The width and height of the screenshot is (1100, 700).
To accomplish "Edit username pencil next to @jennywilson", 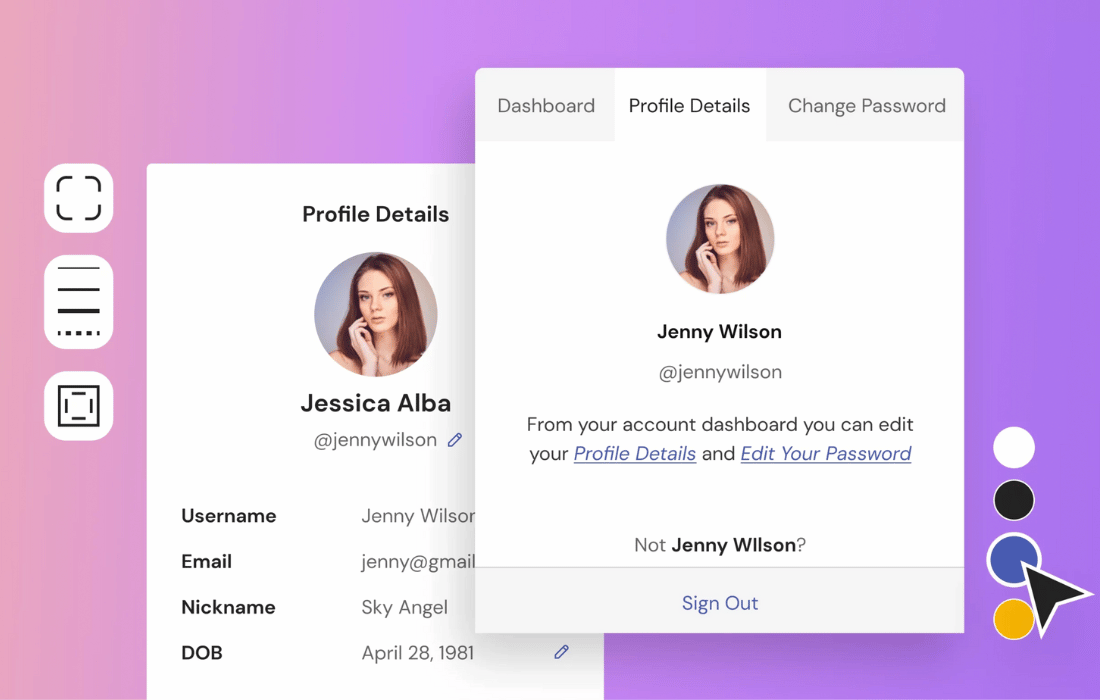I will 455,440.
